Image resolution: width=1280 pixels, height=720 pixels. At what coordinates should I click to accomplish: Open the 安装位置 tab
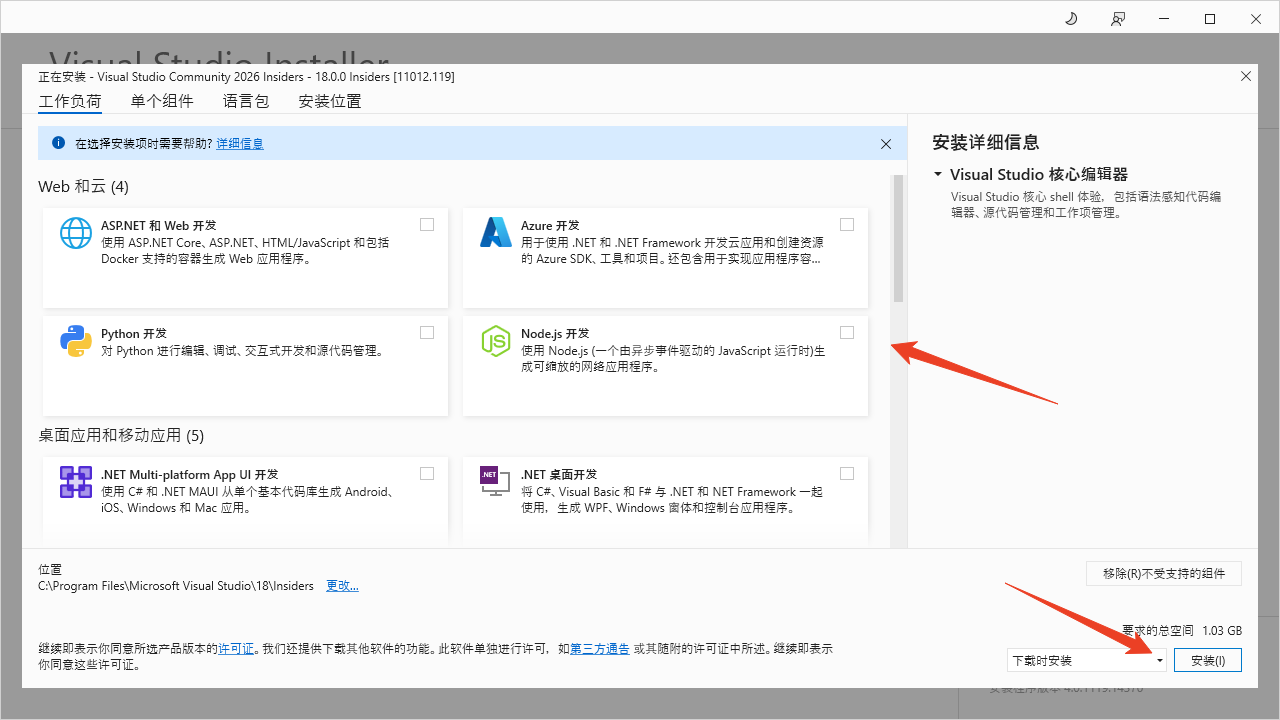(x=330, y=101)
